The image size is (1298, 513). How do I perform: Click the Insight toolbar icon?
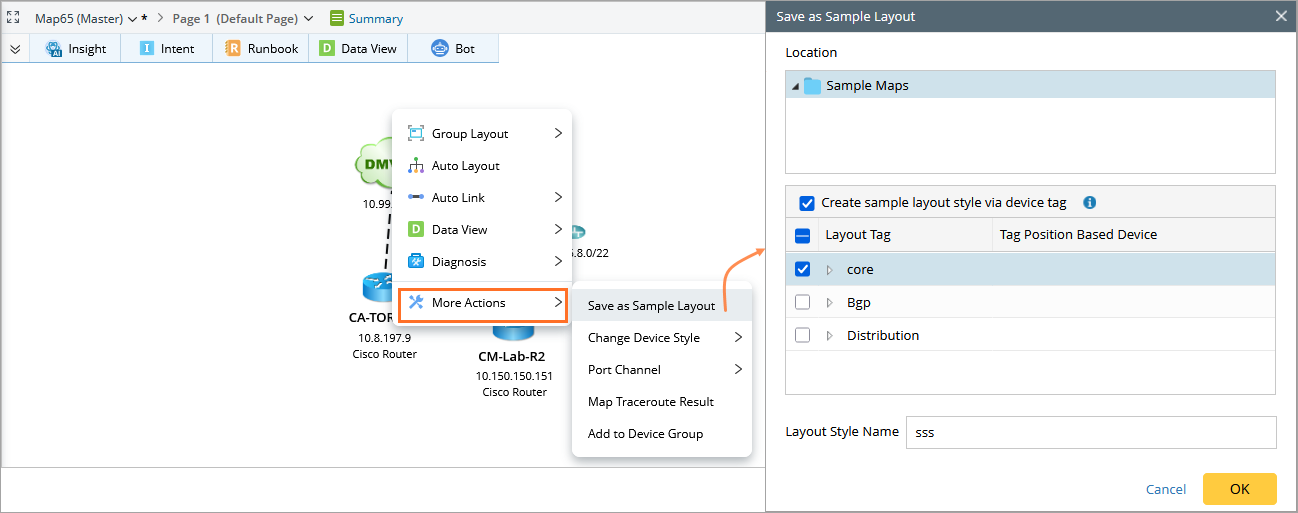click(x=53, y=48)
